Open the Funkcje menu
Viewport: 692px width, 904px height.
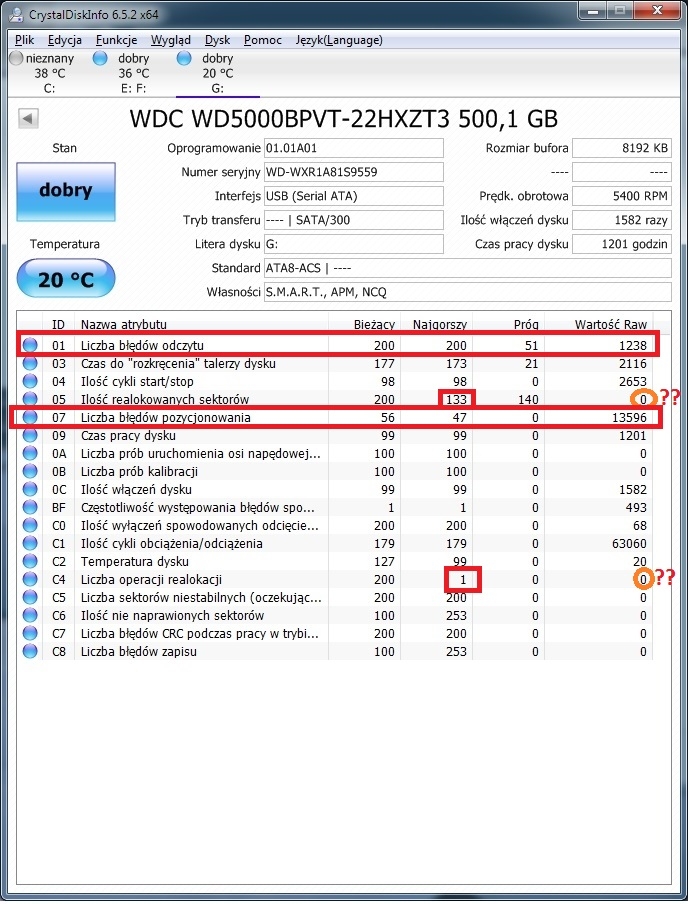click(116, 40)
